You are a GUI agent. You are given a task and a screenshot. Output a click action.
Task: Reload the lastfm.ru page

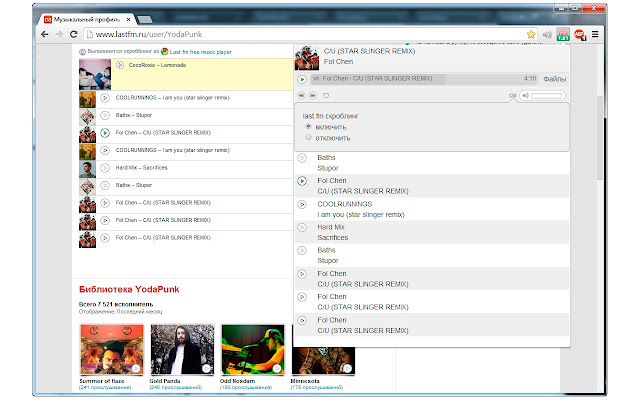pos(73,34)
